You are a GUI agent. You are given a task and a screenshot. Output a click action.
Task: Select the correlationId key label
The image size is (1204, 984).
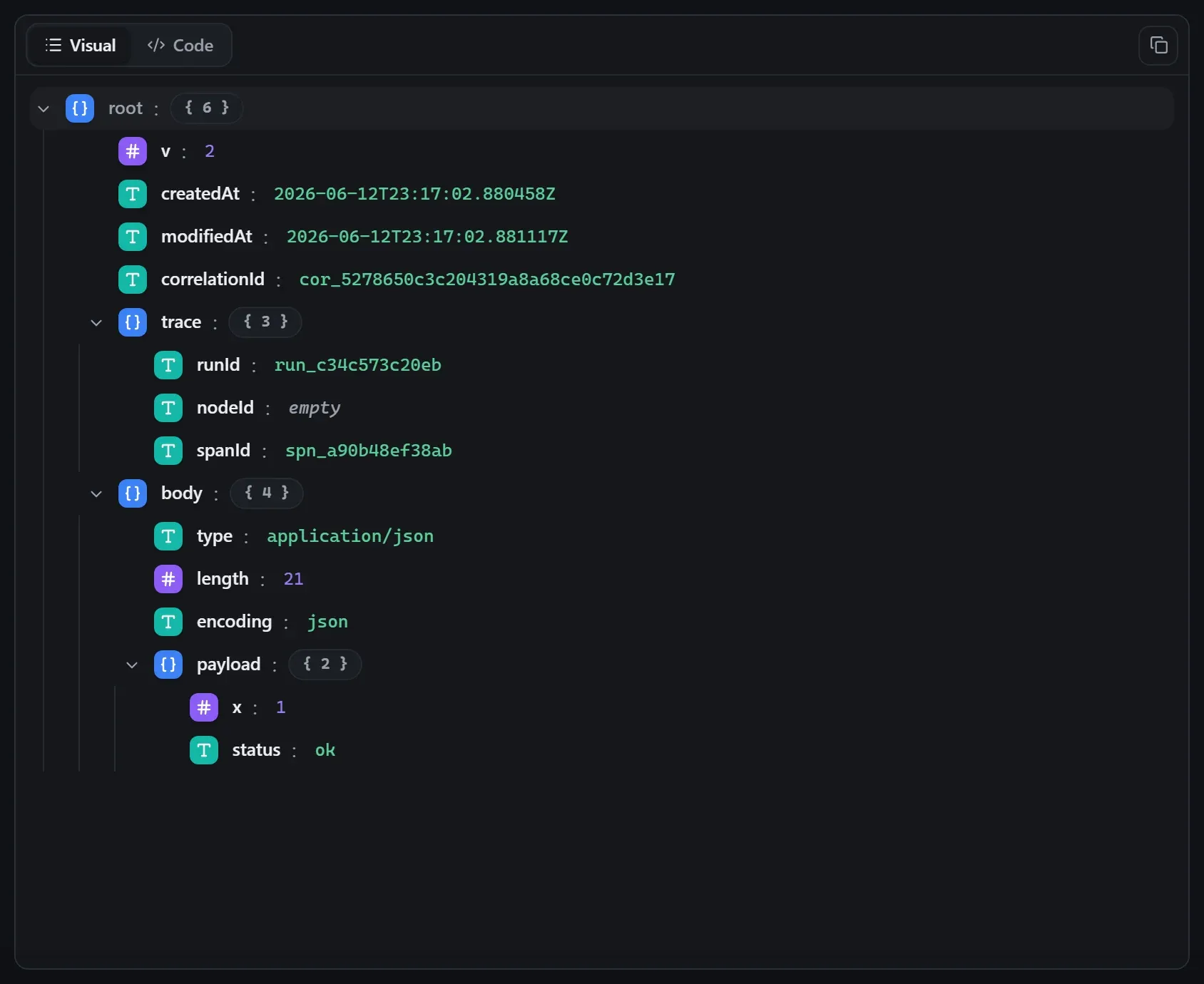(213, 280)
